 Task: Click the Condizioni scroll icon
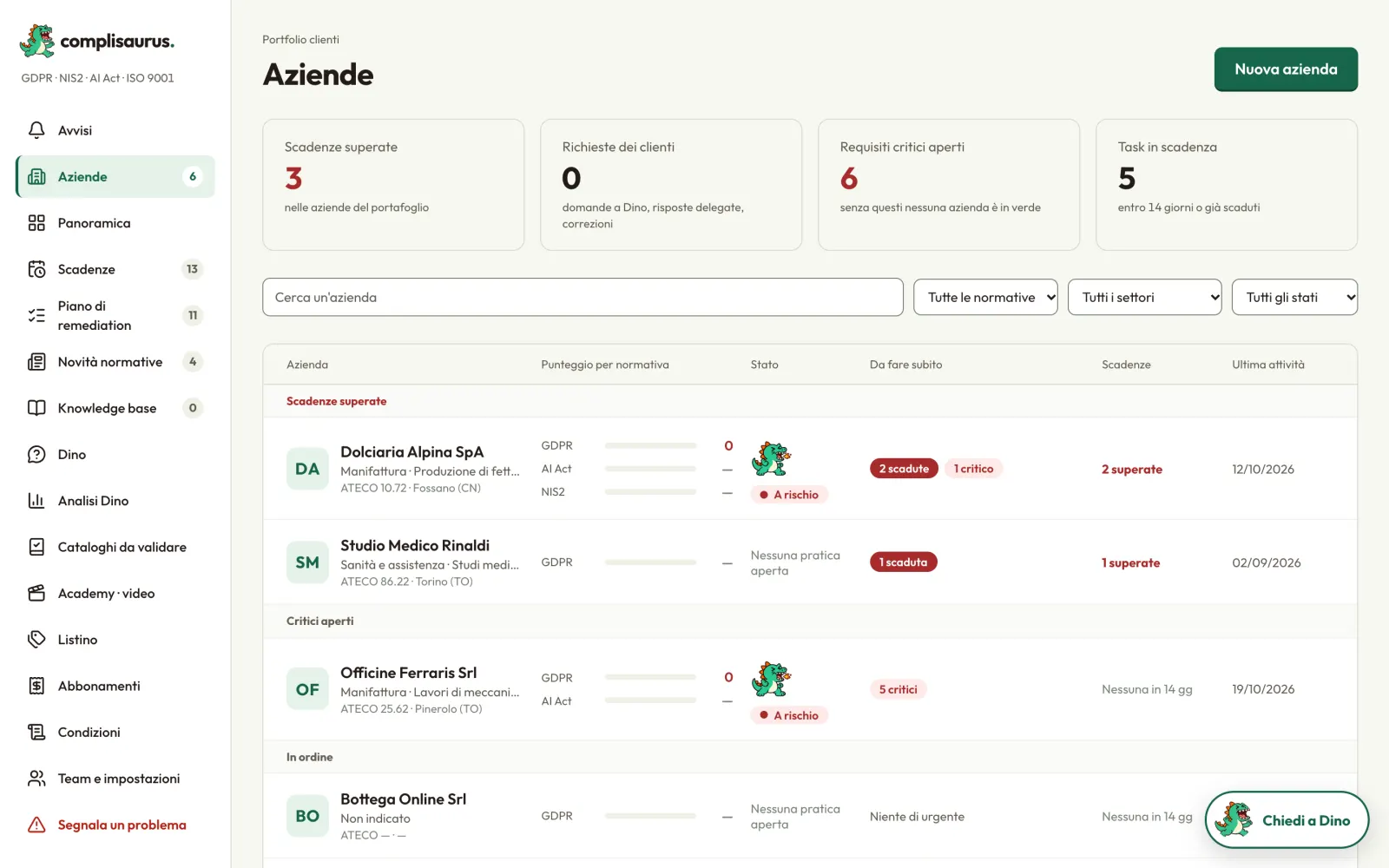[x=36, y=732]
